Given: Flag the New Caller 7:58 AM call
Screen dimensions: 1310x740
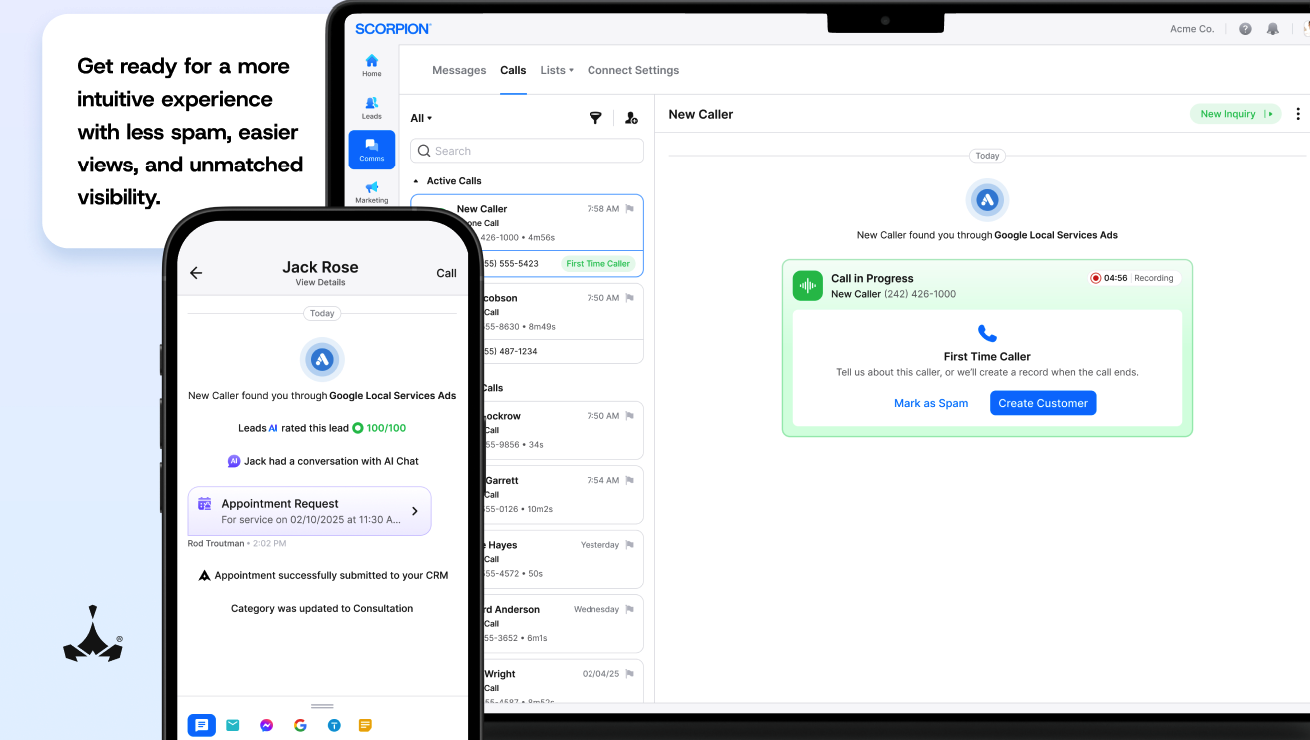Looking at the screenshot, I should pyautogui.click(x=630, y=209).
